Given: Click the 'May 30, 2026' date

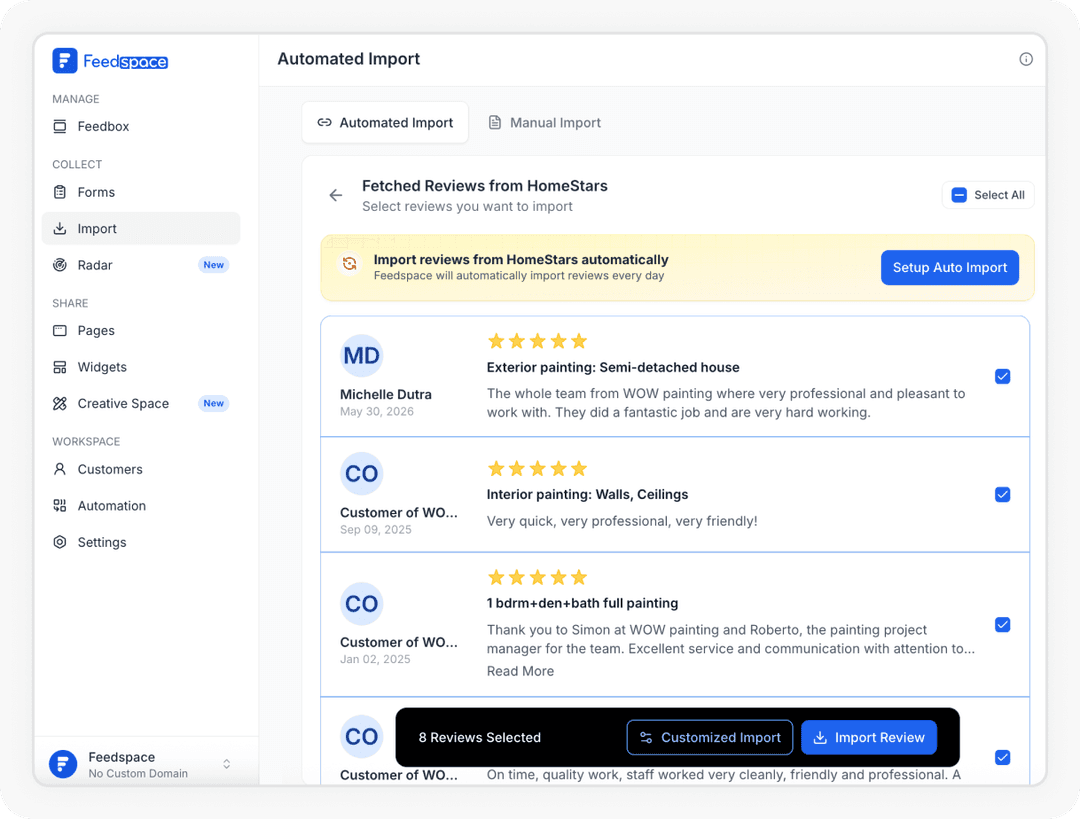Looking at the screenshot, I should pyautogui.click(x=377, y=412).
